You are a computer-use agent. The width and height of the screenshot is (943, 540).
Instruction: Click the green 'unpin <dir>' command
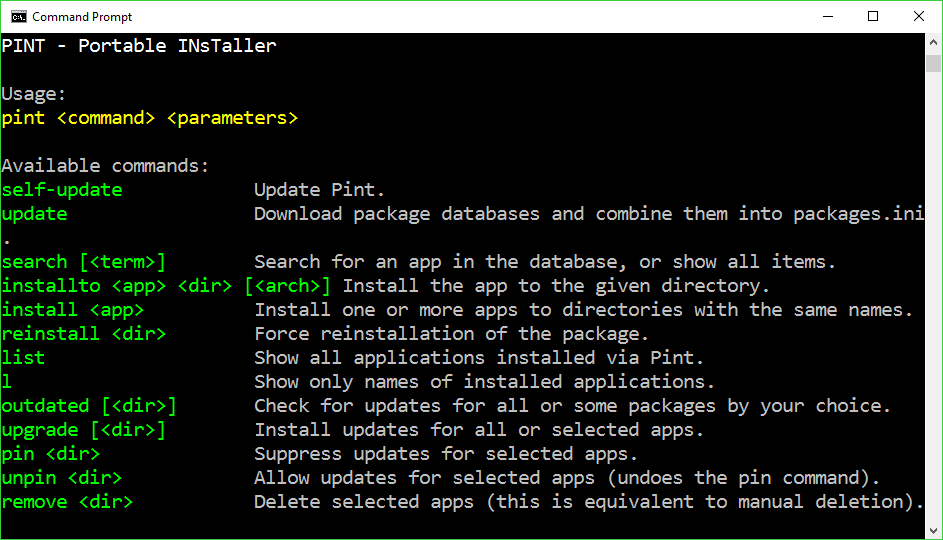click(x=62, y=478)
